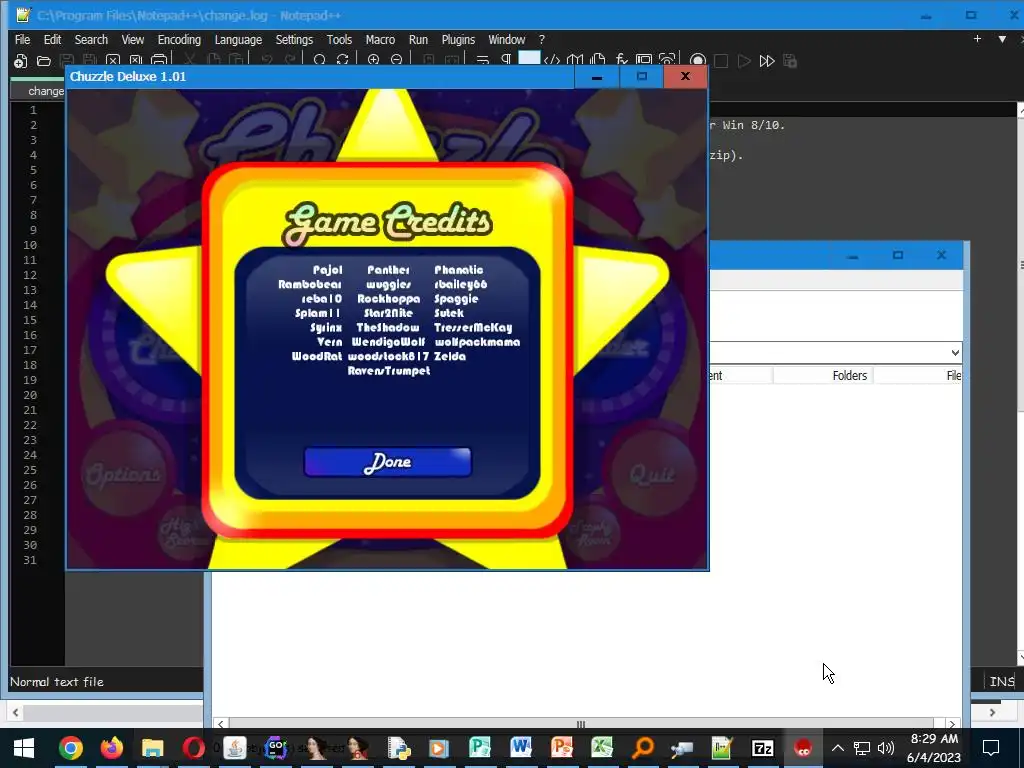Click 'Normal text file' in status bar
Image resolution: width=1024 pixels, height=768 pixels.
pyautogui.click(x=57, y=682)
